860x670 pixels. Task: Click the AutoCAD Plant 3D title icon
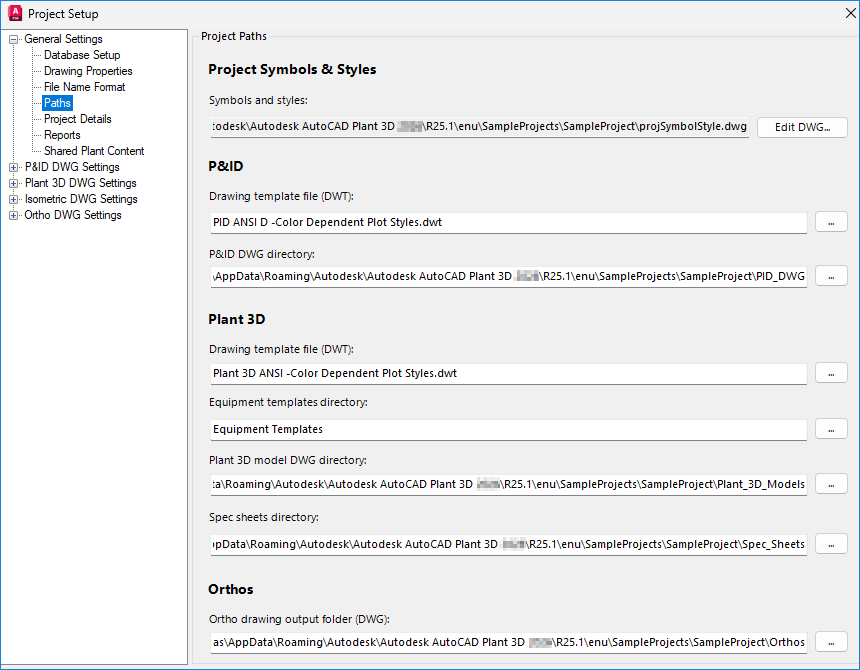(x=15, y=13)
